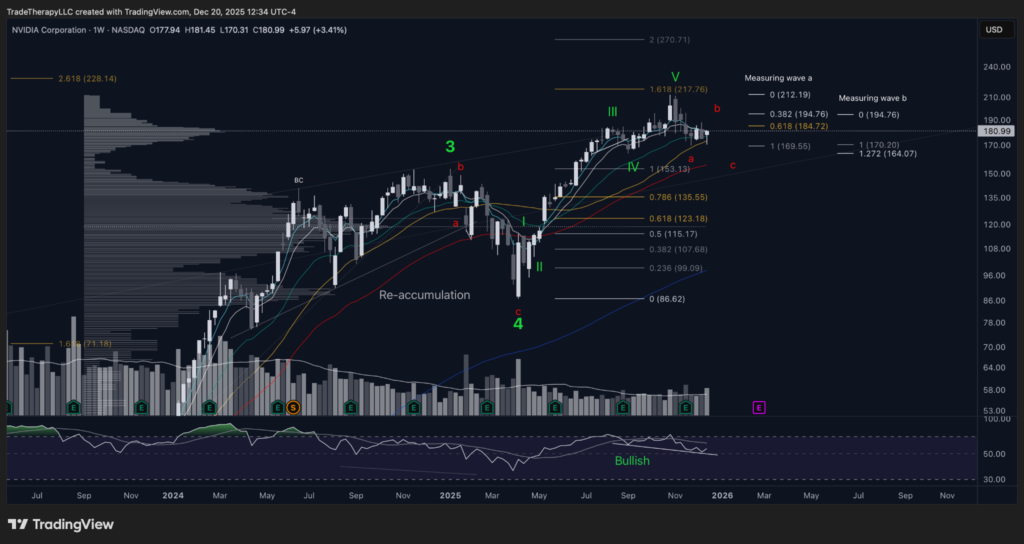Click the green E marker left of orange S

point(277,407)
